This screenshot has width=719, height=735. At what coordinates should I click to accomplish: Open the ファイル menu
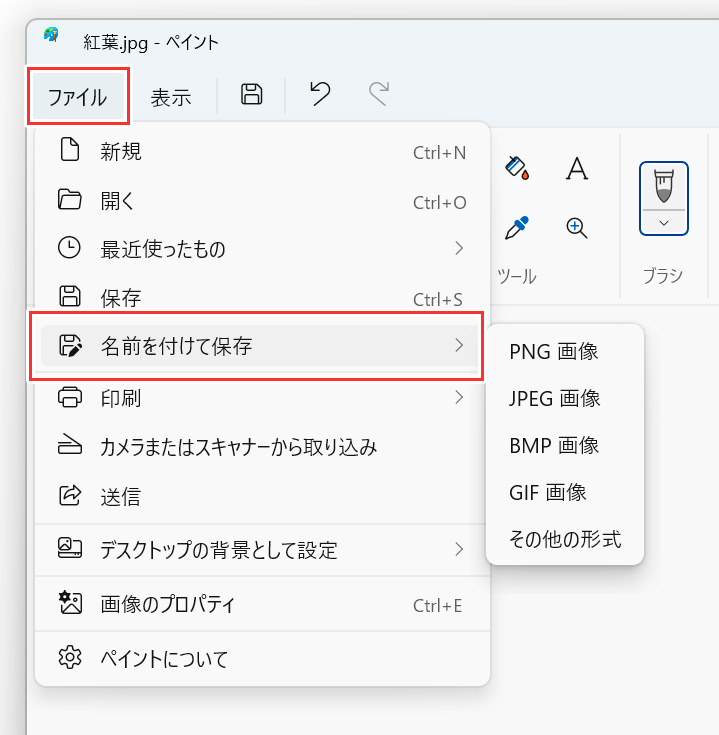pyautogui.click(x=78, y=97)
